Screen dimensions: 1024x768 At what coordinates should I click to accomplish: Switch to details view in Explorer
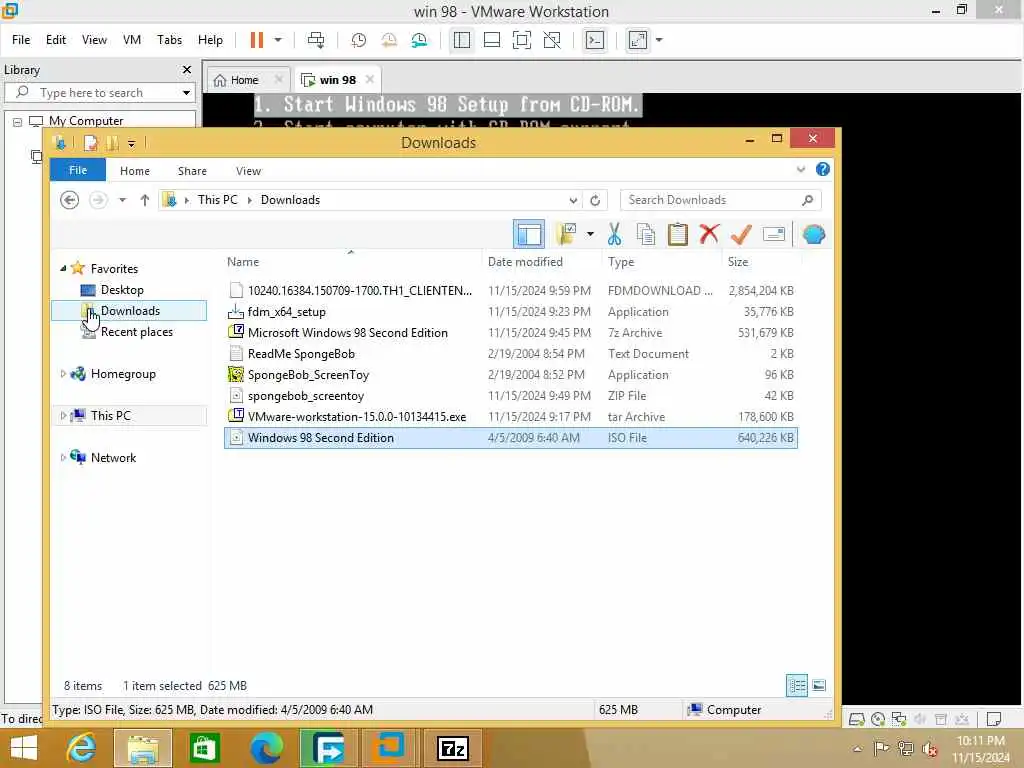(x=797, y=686)
